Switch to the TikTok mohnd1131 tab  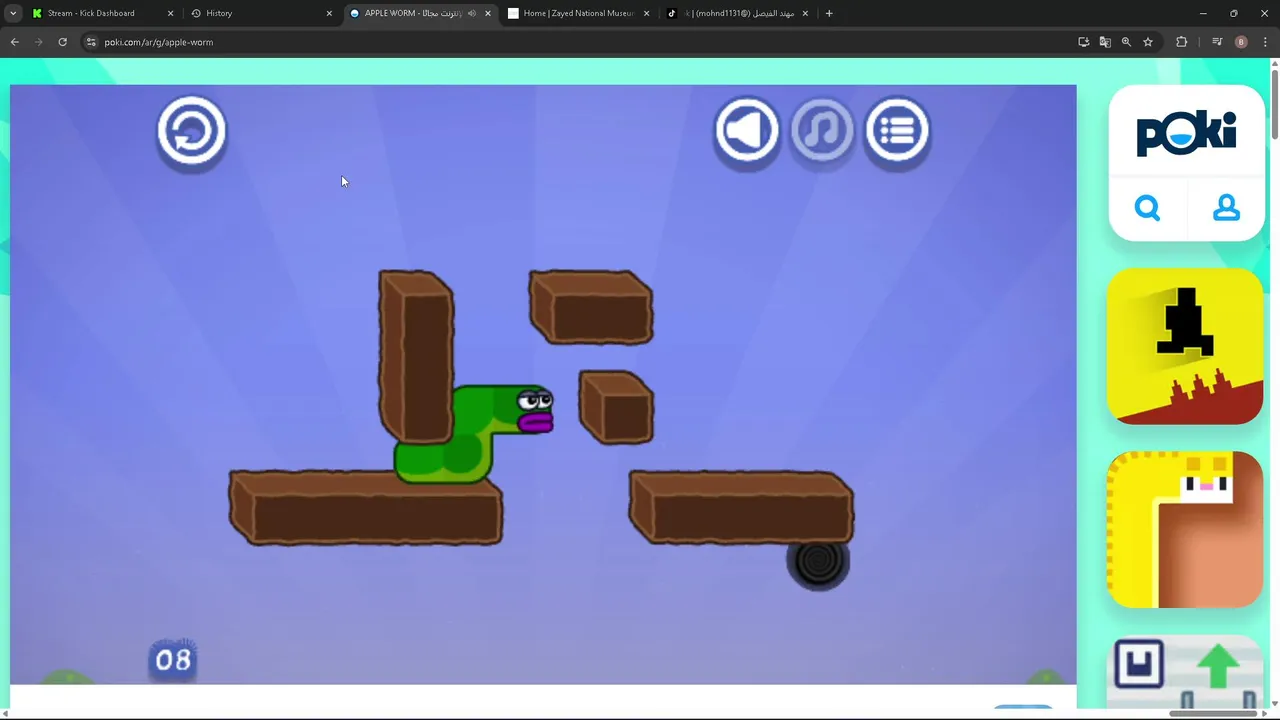(x=737, y=13)
